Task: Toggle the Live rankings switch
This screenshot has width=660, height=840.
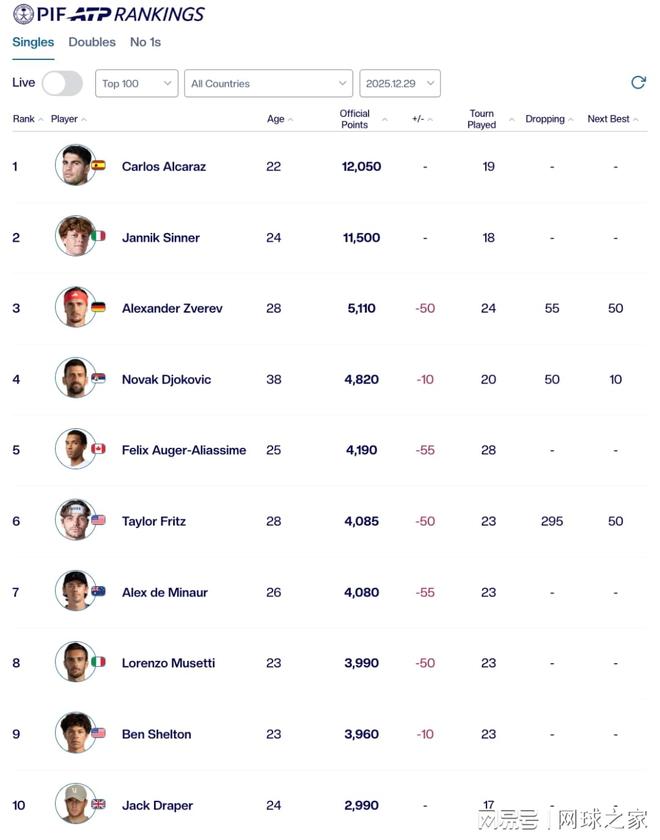Action: point(62,83)
